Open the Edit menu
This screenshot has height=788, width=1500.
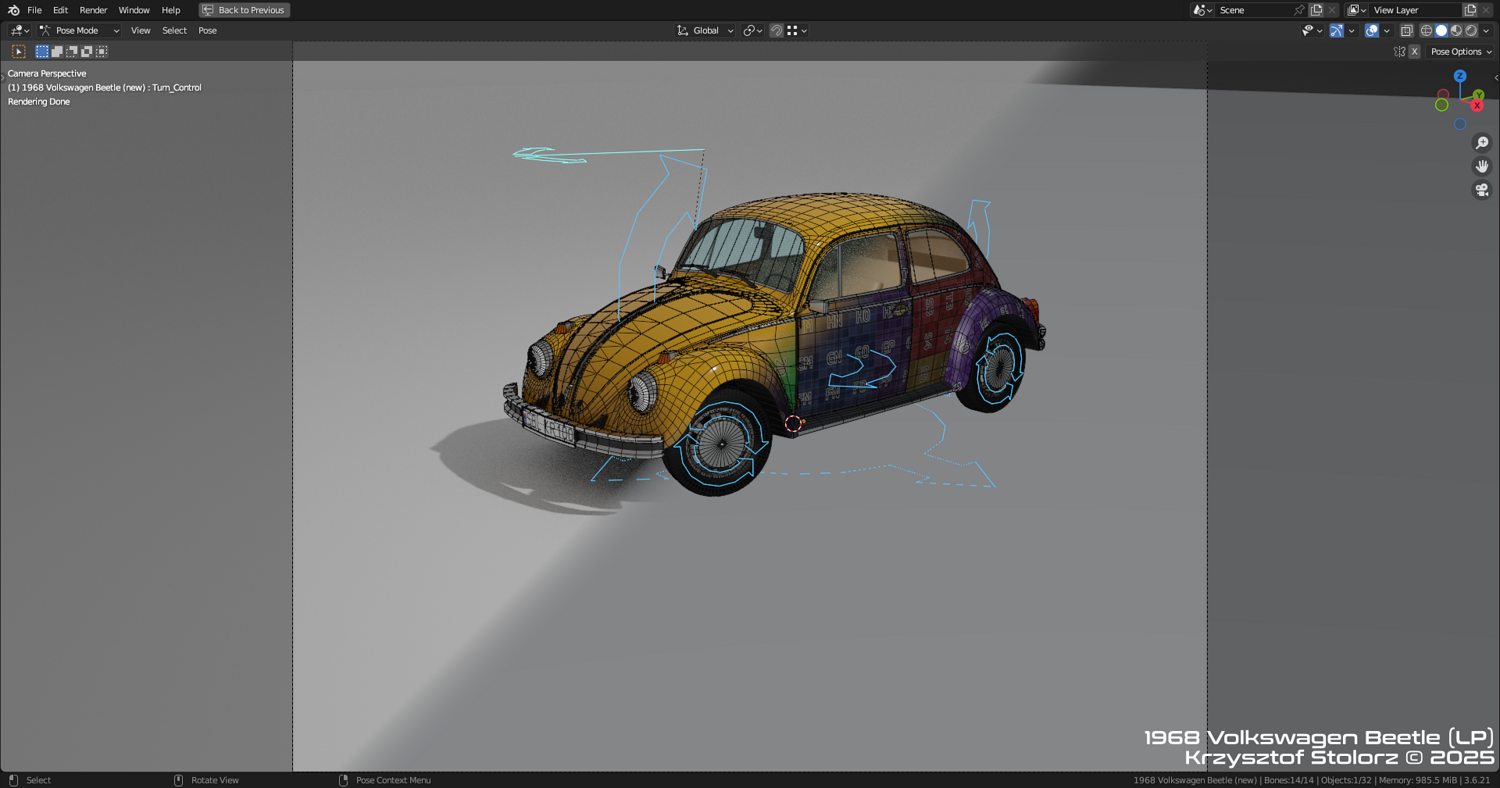[60, 10]
